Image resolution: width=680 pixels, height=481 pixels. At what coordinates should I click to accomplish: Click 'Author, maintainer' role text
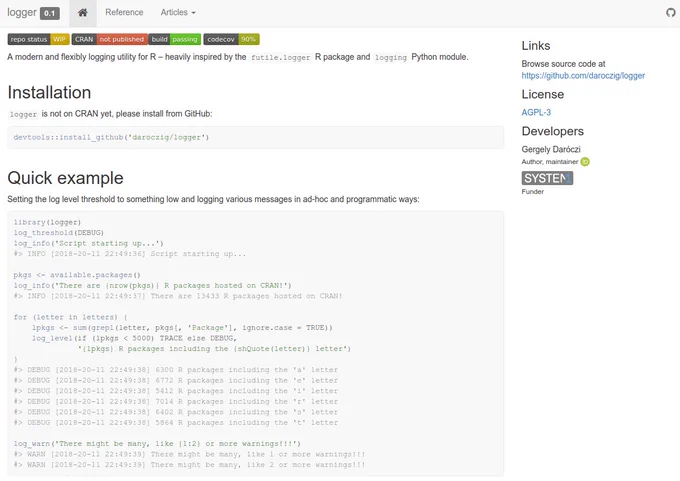click(x=549, y=162)
